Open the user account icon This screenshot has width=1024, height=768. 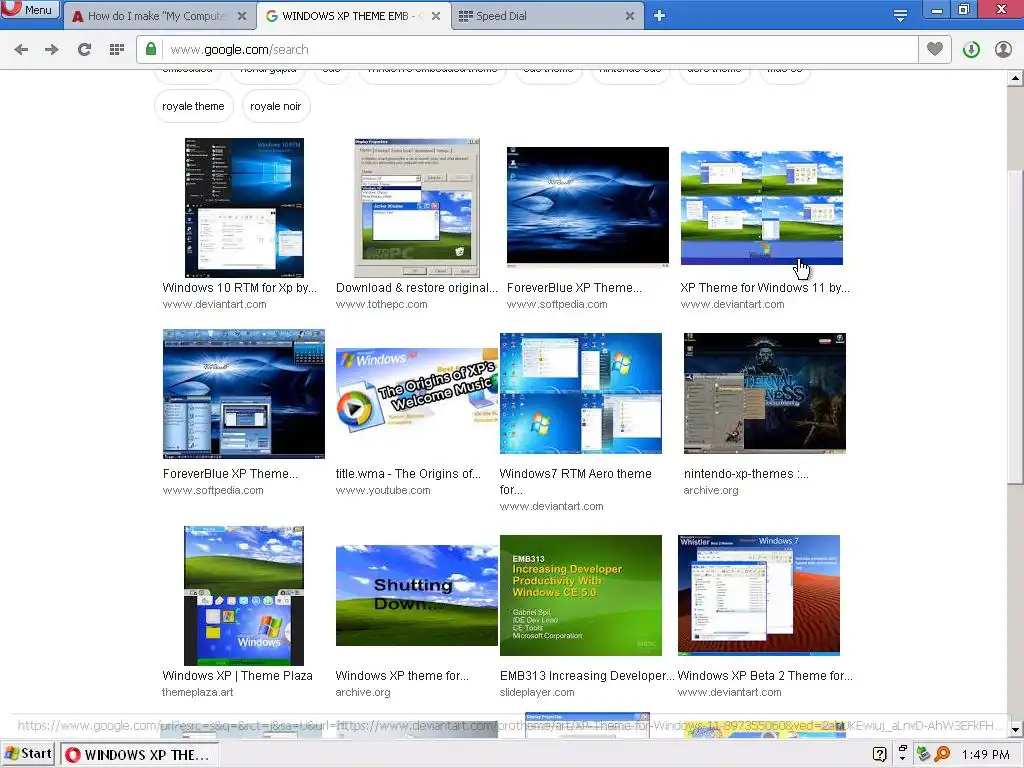(x=1003, y=50)
